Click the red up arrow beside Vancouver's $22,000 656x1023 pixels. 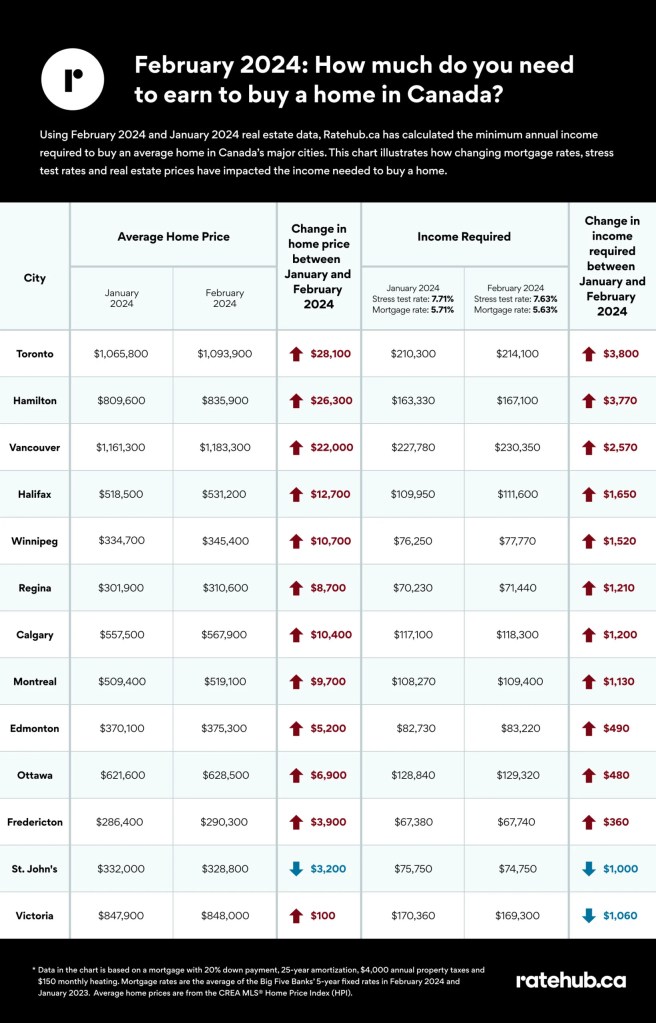tap(295, 447)
